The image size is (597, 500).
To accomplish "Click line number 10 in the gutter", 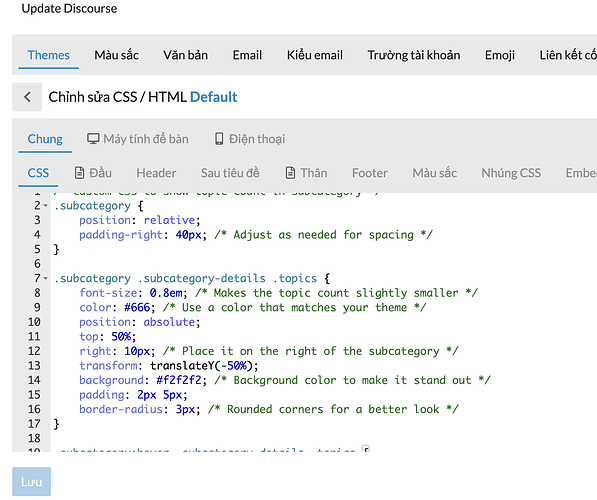I will point(34,322).
